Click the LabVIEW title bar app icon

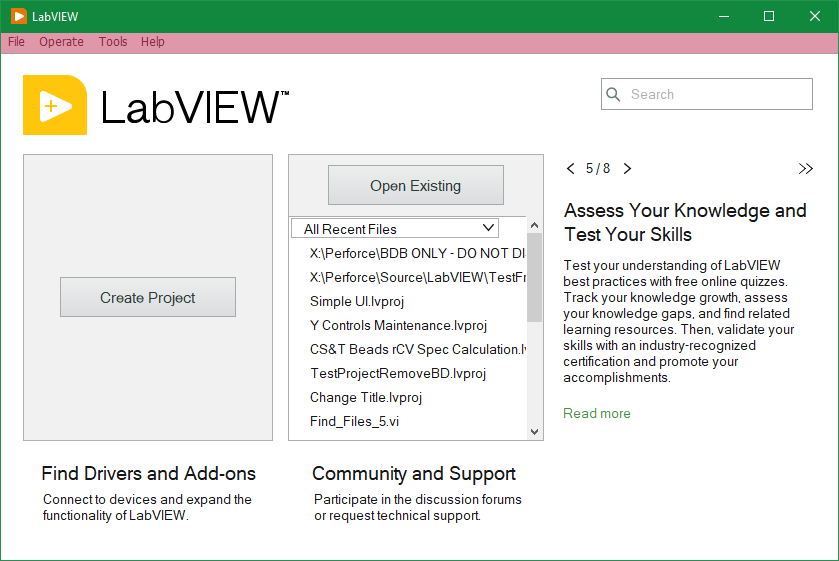(18, 16)
